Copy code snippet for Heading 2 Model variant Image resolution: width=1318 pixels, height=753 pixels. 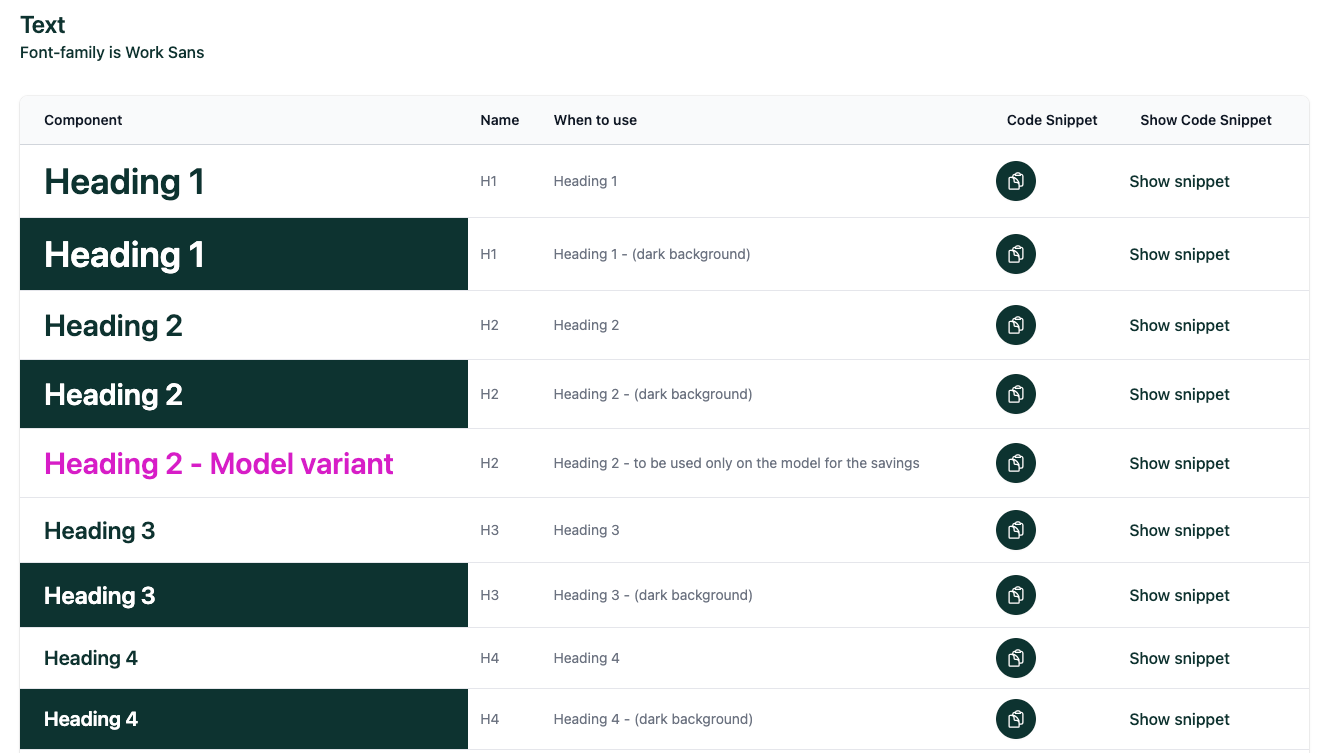point(1016,463)
